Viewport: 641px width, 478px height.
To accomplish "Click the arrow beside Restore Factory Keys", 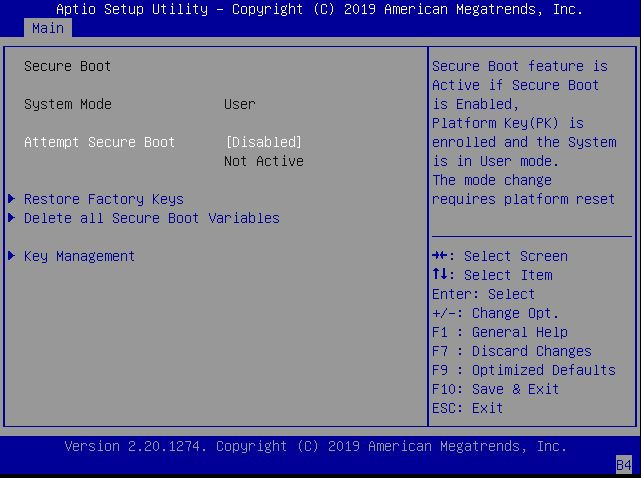I will point(12,199).
